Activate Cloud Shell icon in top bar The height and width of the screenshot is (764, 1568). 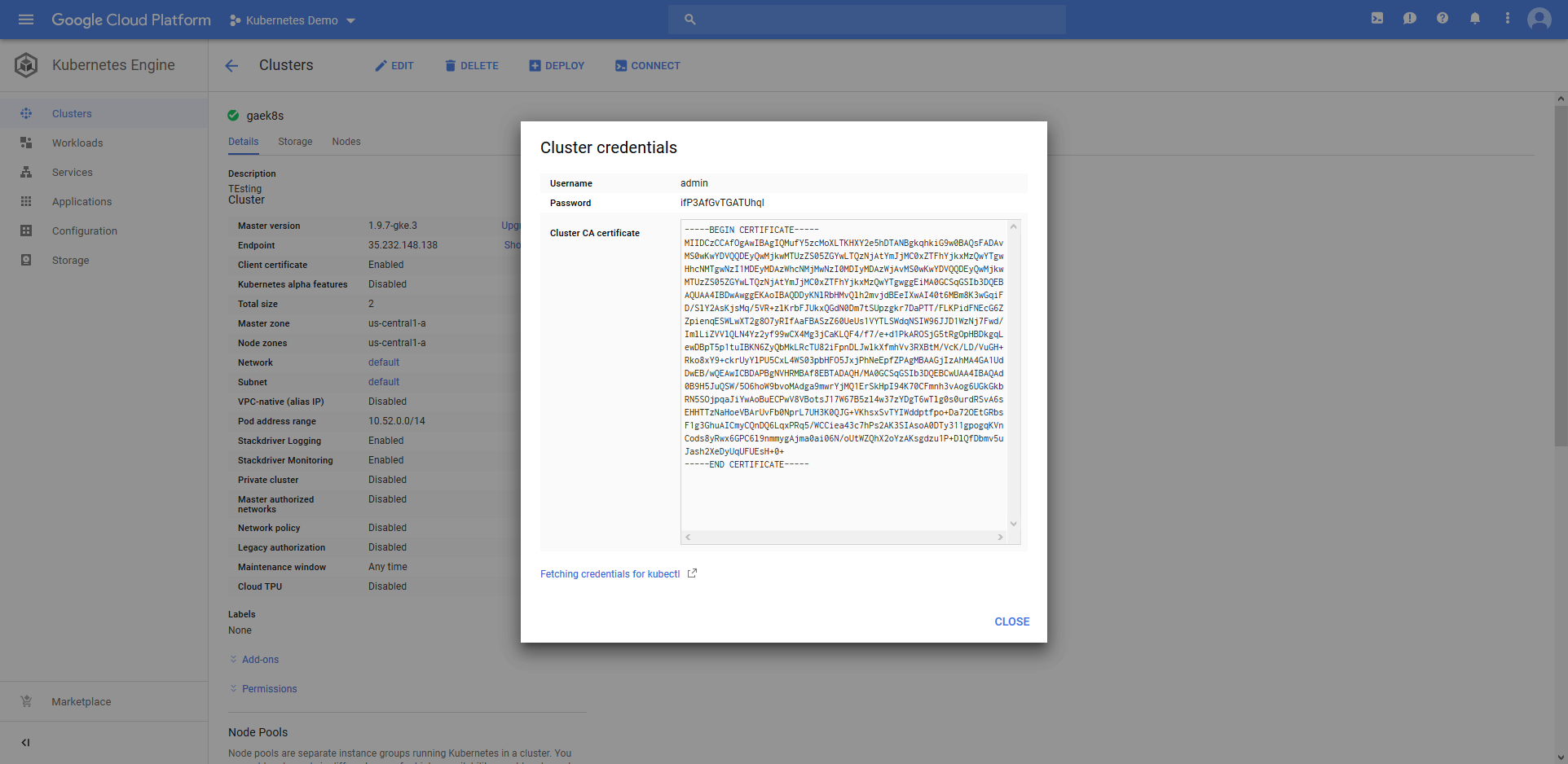[x=1377, y=19]
